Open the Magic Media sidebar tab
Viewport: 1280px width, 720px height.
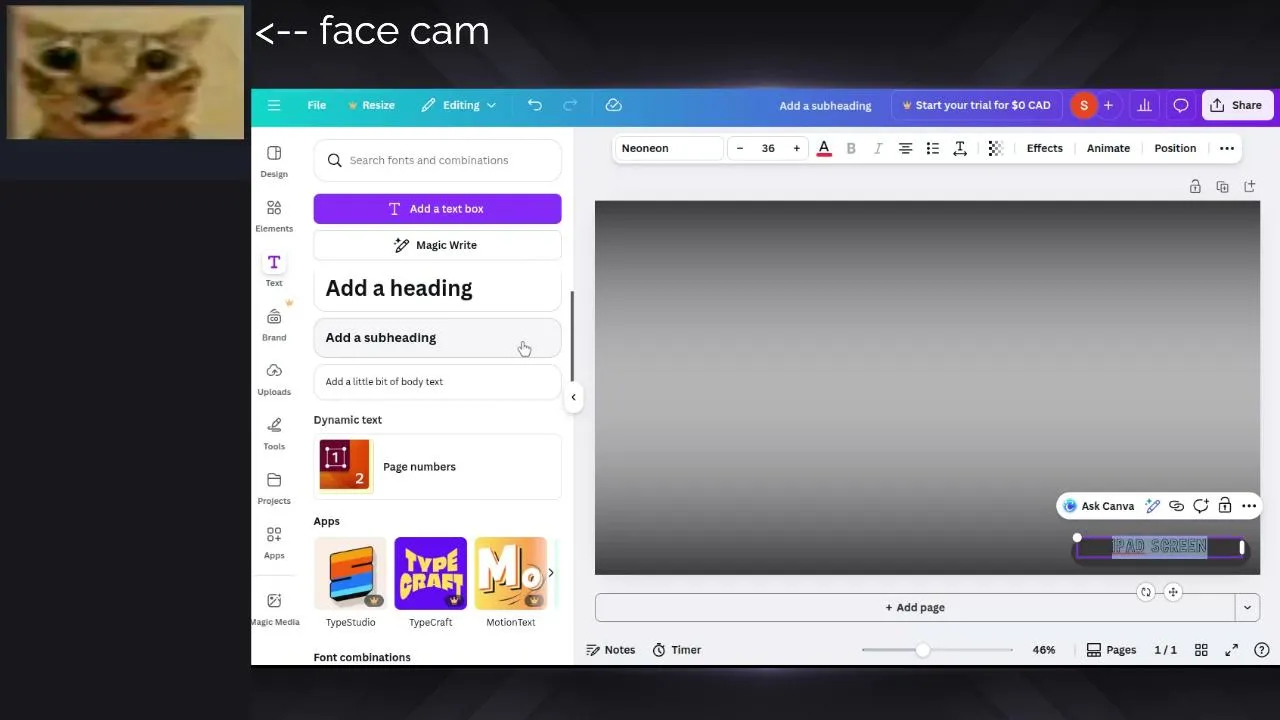tap(274, 607)
